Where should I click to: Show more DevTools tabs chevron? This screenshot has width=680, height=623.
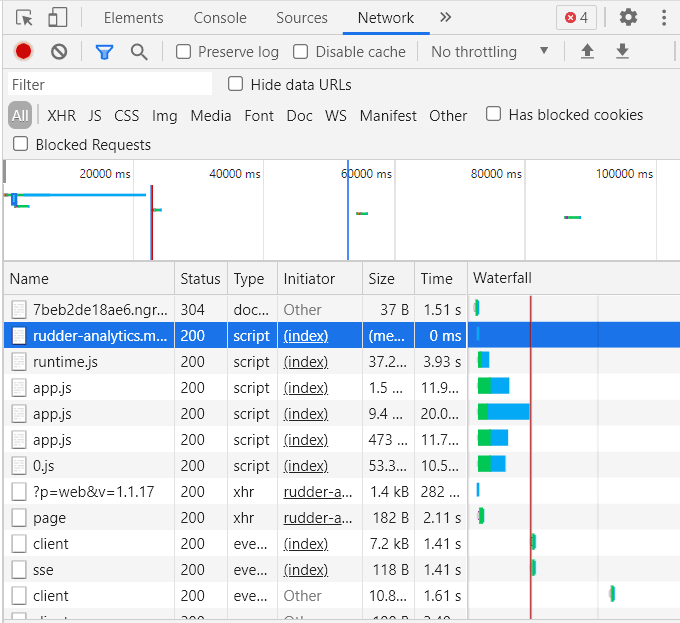click(x=445, y=17)
